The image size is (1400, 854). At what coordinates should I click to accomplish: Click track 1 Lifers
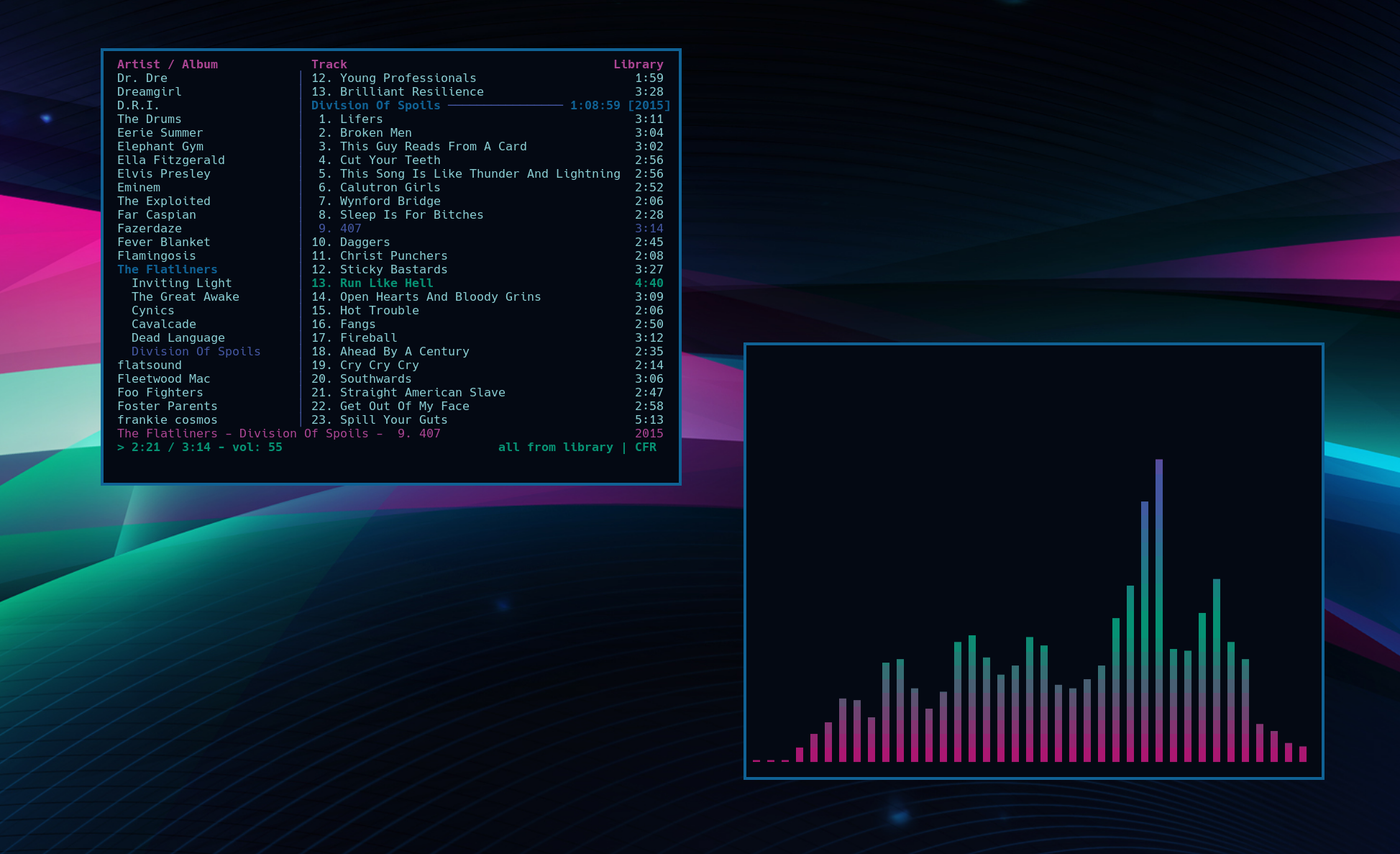[x=361, y=119]
